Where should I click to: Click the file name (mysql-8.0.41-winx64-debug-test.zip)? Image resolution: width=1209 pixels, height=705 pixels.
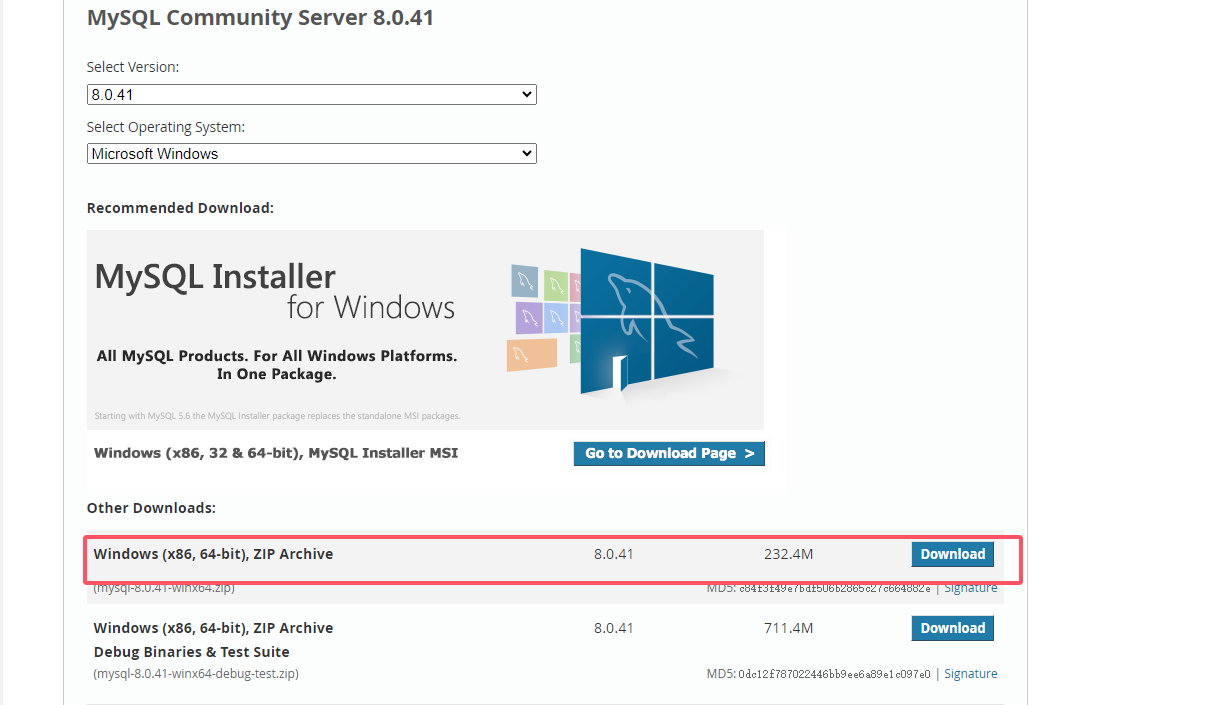pos(196,674)
